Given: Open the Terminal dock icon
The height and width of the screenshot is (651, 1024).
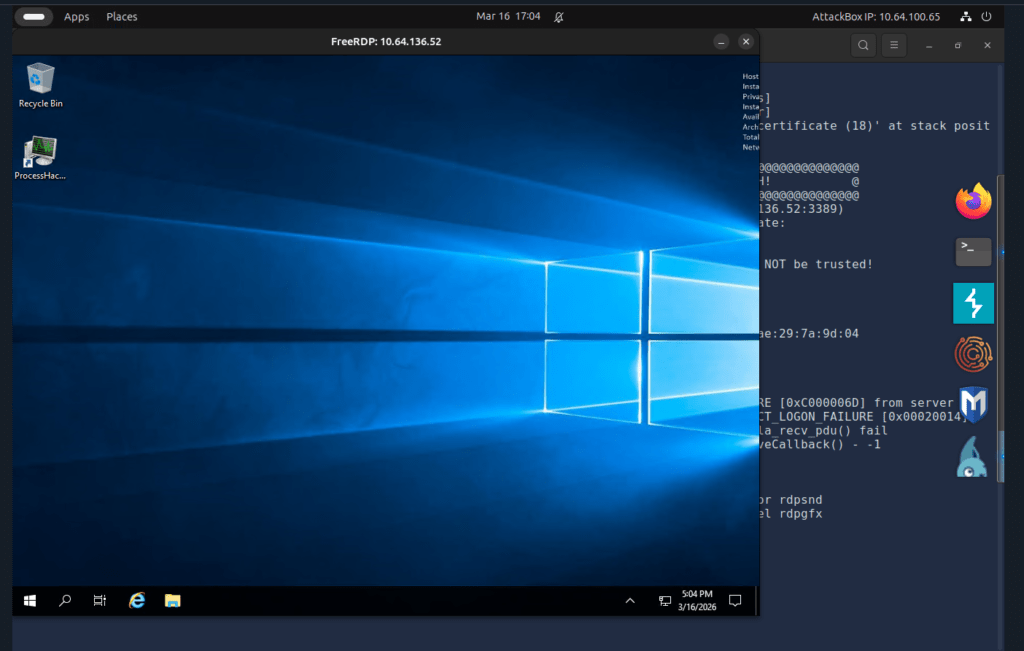Looking at the screenshot, I should point(973,251).
